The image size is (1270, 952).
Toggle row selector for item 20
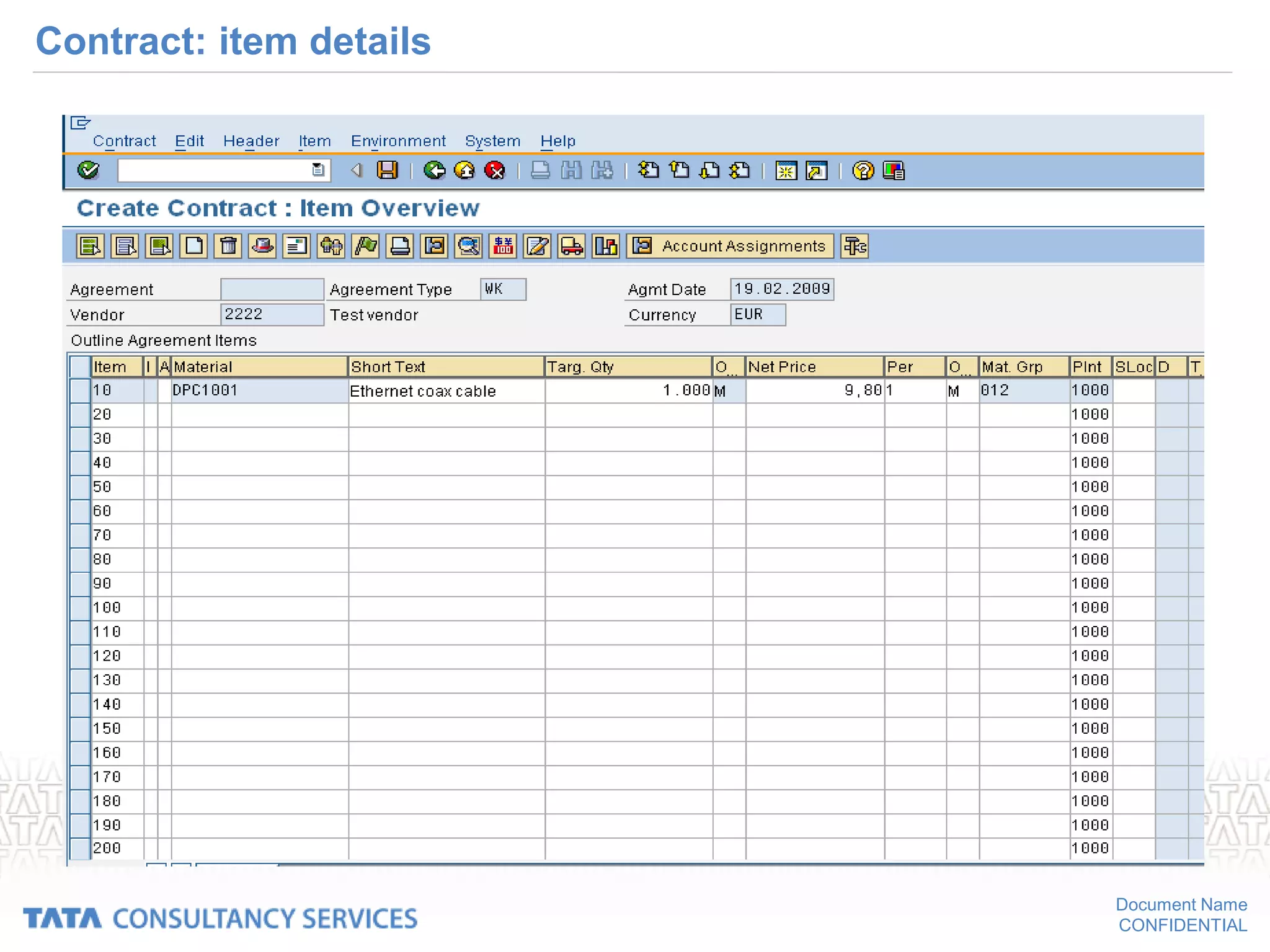point(80,415)
